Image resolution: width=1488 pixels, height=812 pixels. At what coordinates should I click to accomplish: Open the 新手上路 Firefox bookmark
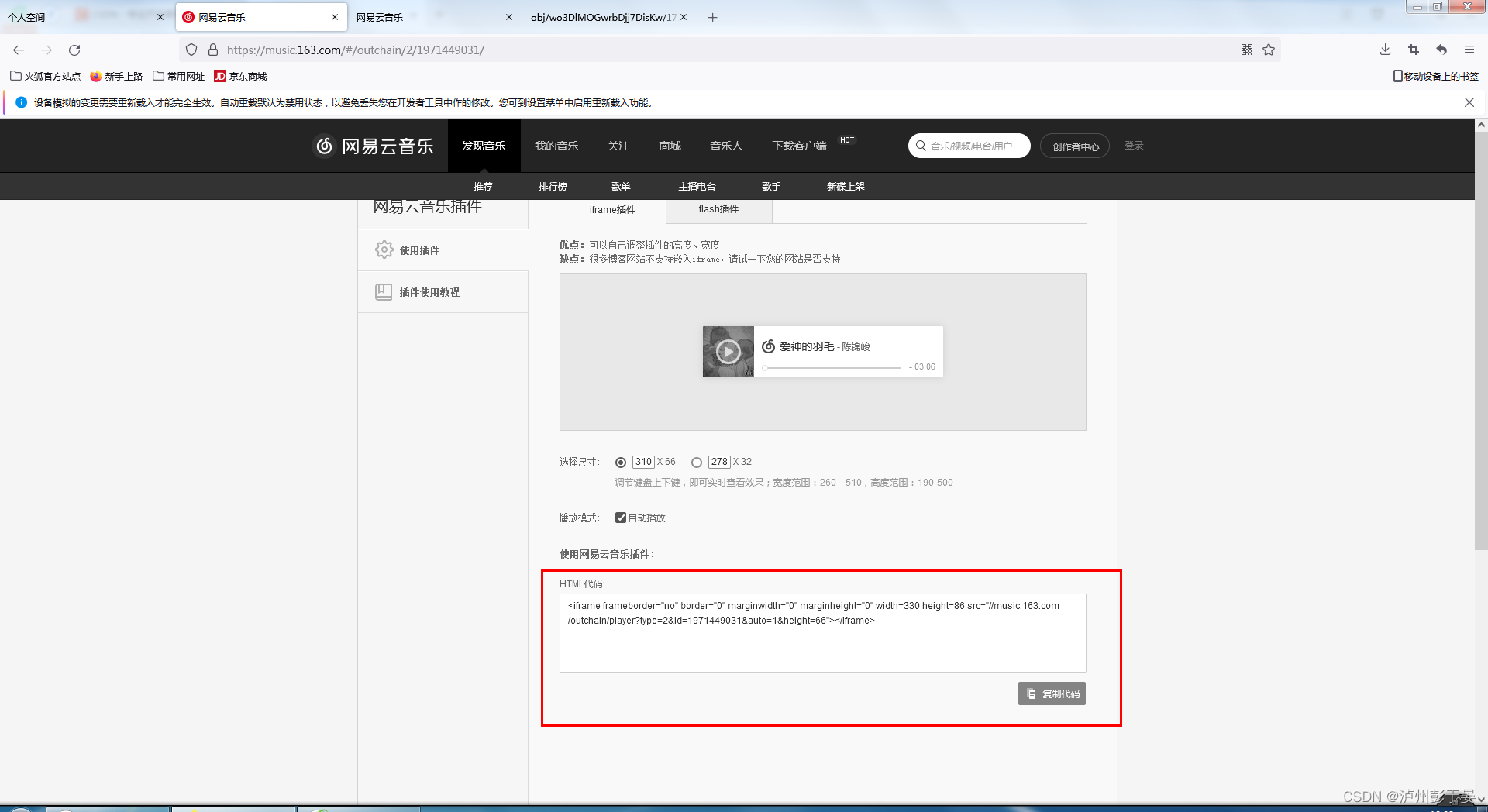point(116,76)
